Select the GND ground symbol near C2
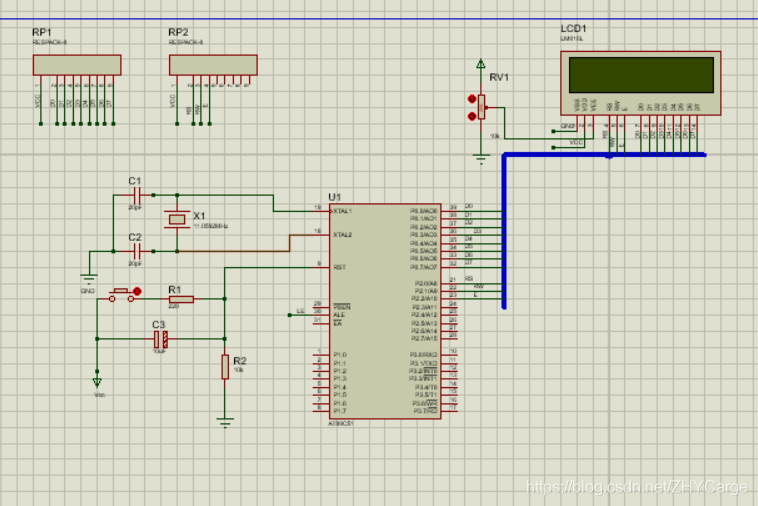Screen dimensions: 758x506 pyautogui.click(x=89, y=279)
